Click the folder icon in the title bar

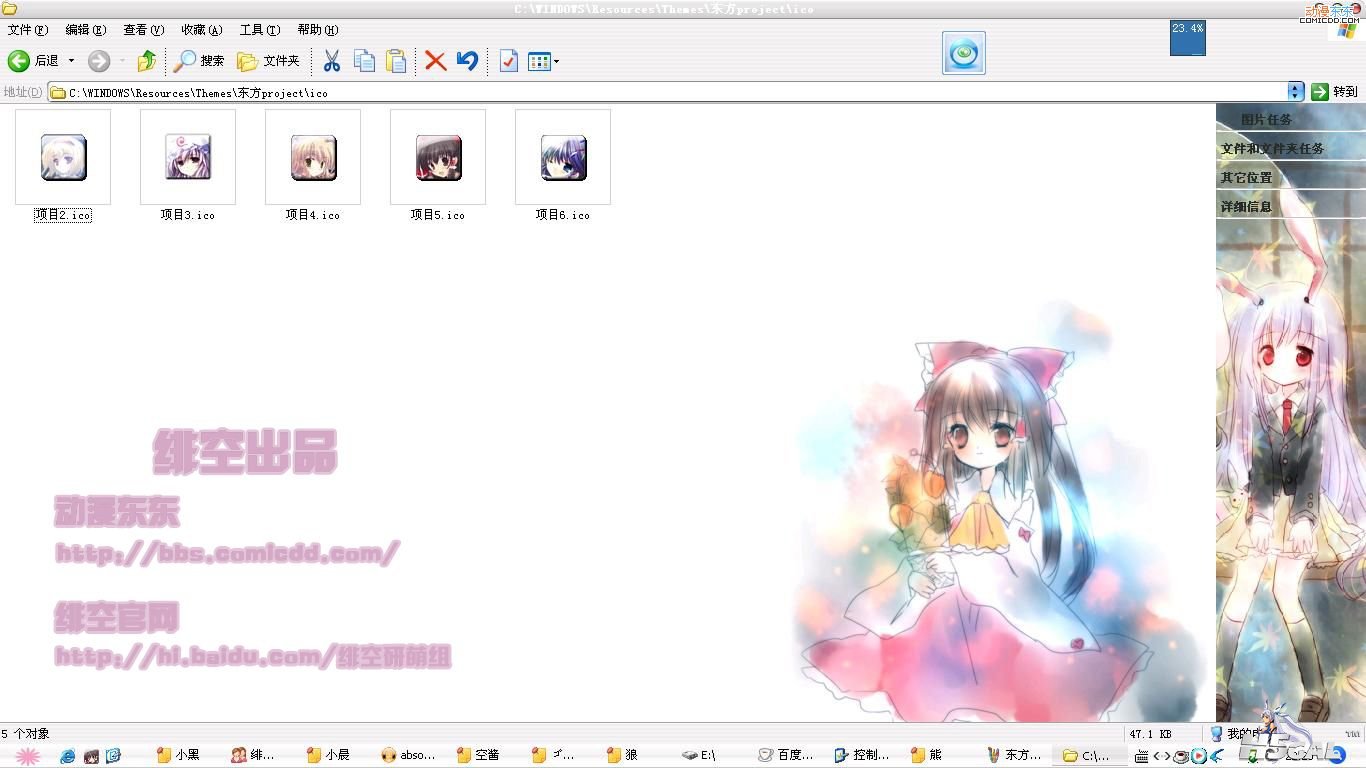(9, 9)
